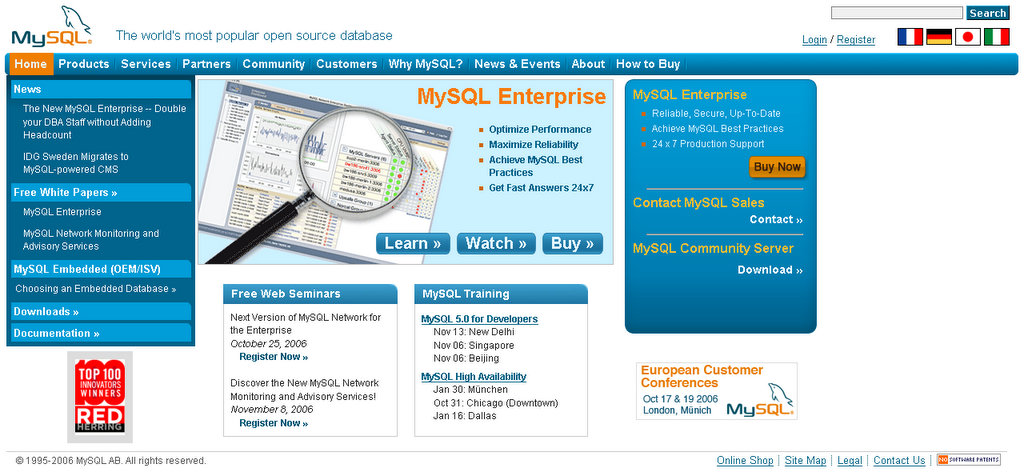Register Now for November 8 seminar
This screenshot has width=1024, height=476.
point(274,423)
